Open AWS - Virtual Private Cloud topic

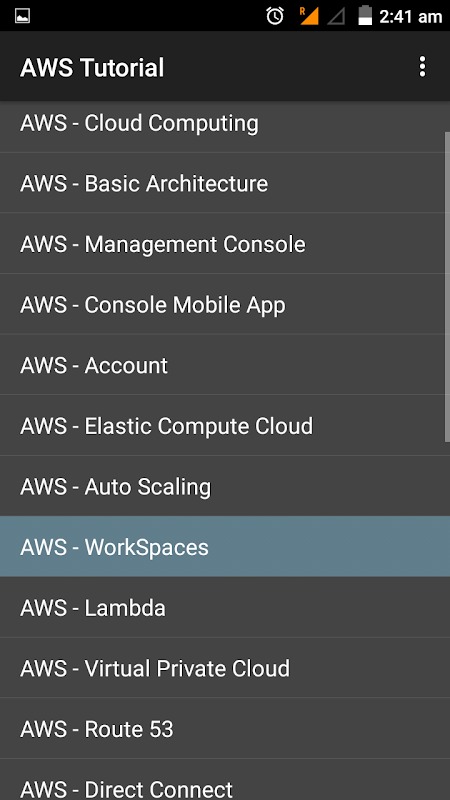point(225,668)
